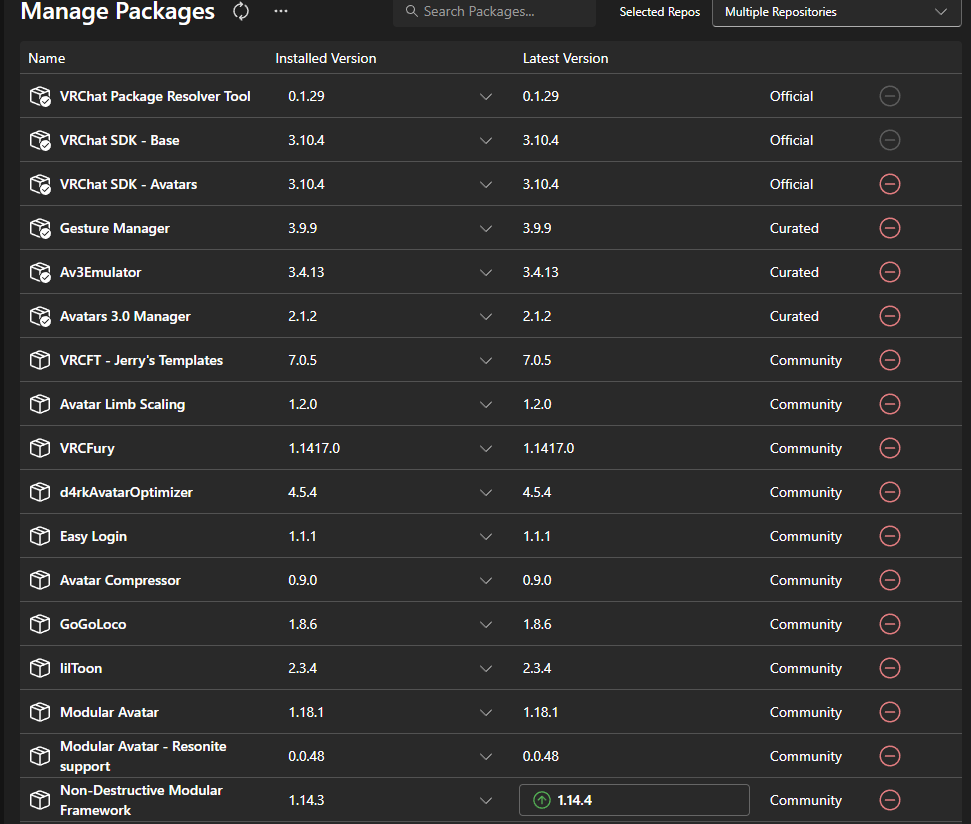Open version dropdown for Non-Destructive Modular Framework
The width and height of the screenshot is (971, 824).
tap(486, 800)
